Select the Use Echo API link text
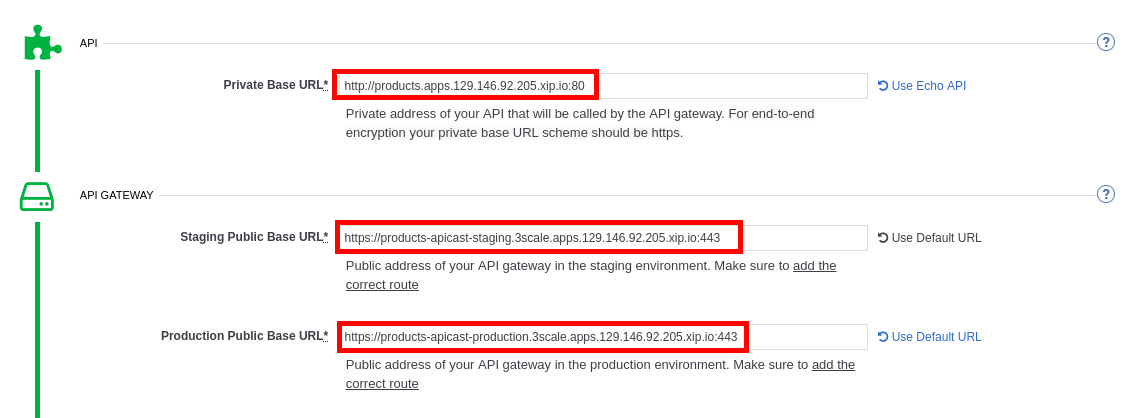The height and width of the screenshot is (418, 1141). pyautogui.click(x=928, y=86)
